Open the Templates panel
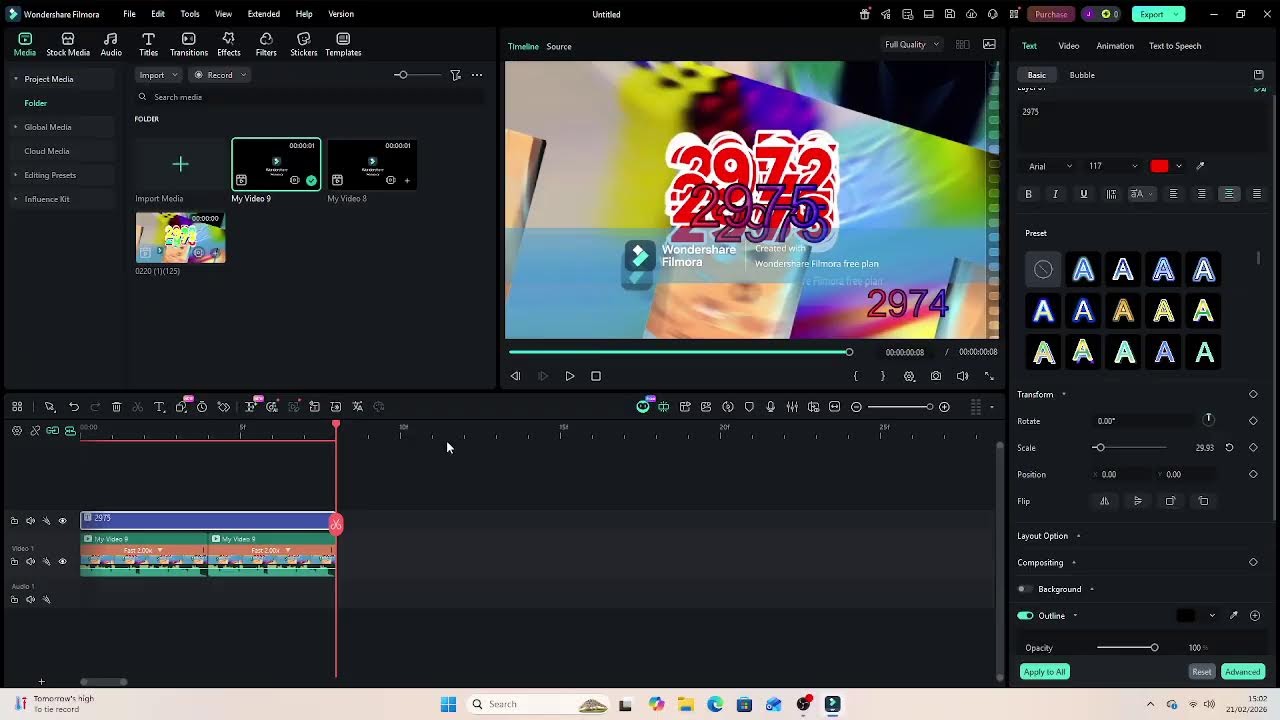 343,44
